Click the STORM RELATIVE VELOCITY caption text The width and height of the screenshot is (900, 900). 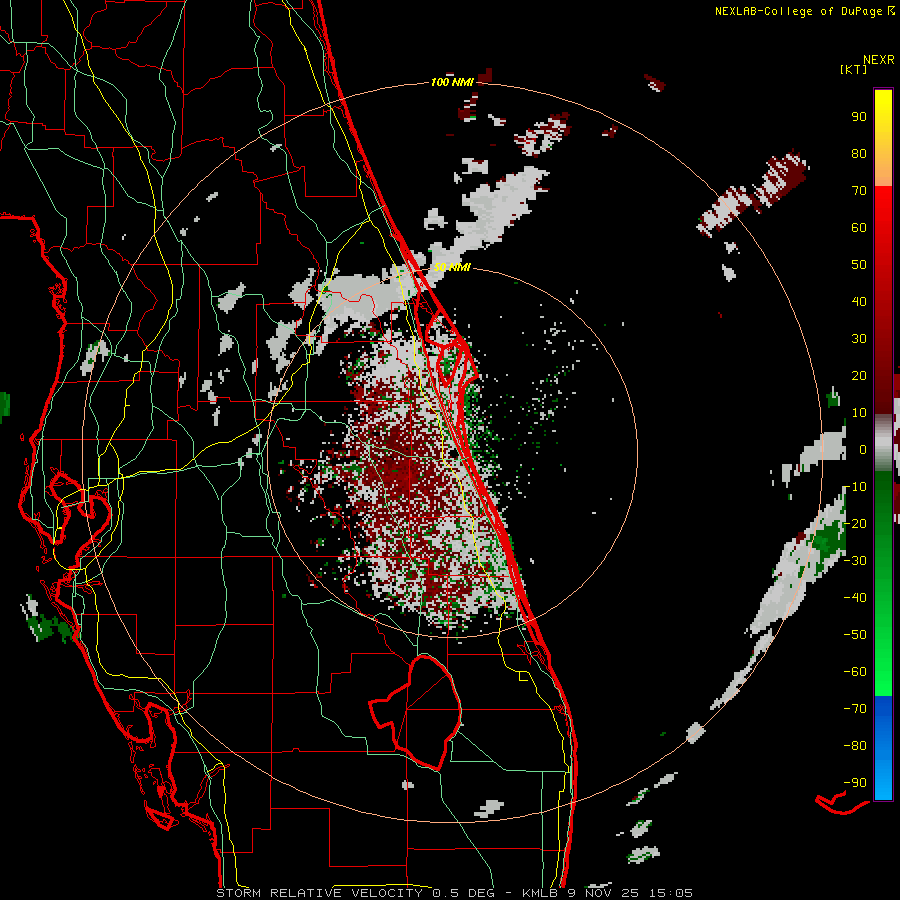[x=319, y=893]
